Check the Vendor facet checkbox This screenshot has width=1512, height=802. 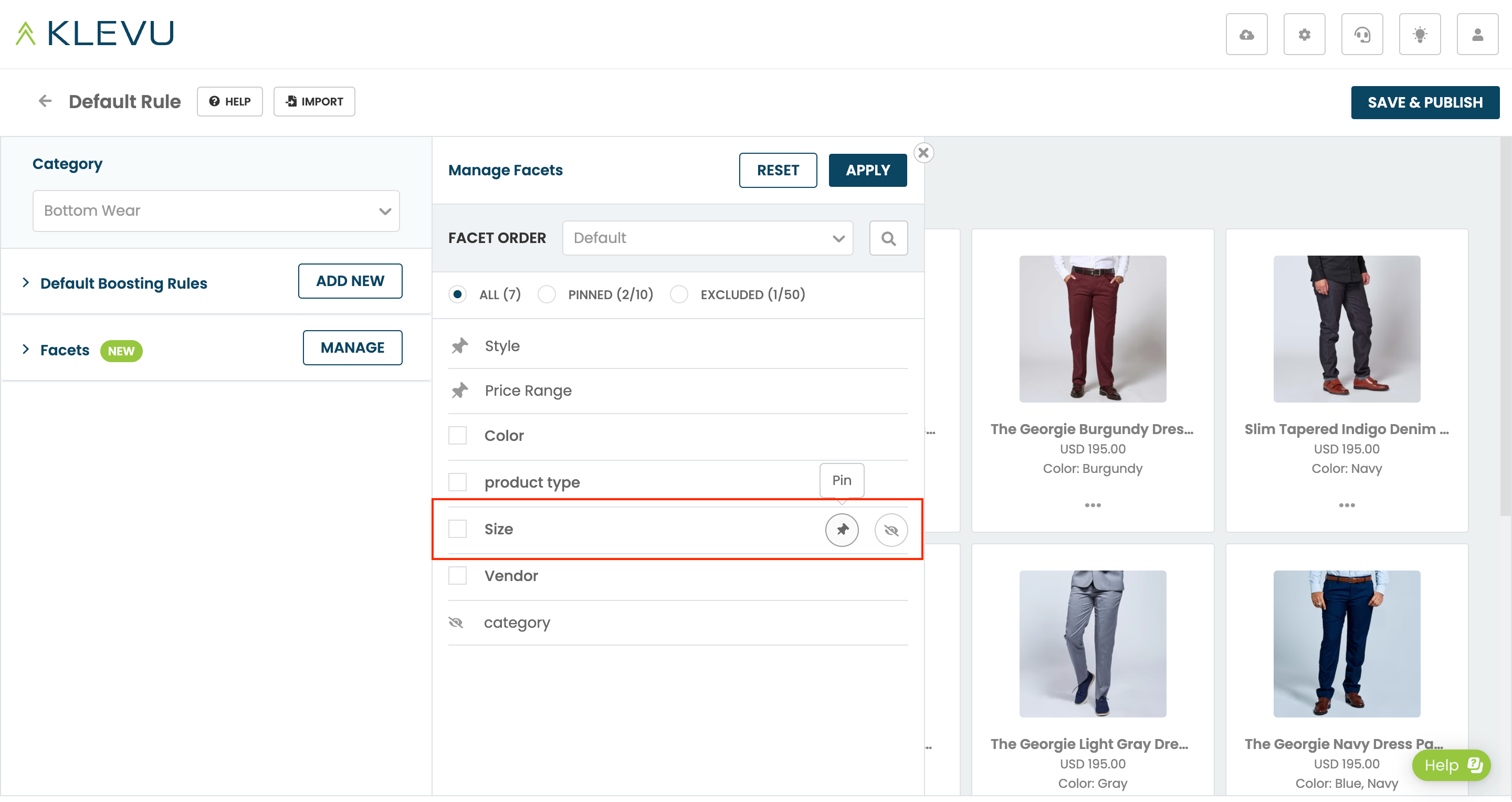[457, 576]
